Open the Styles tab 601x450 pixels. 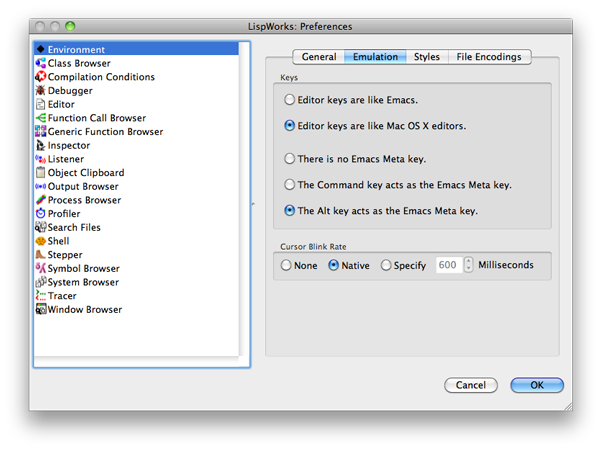click(426, 57)
